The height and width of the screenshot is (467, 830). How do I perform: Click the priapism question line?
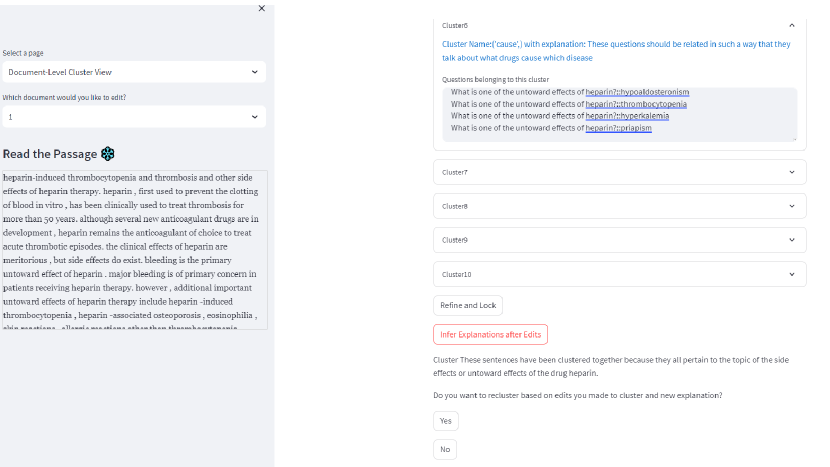[x=551, y=128]
